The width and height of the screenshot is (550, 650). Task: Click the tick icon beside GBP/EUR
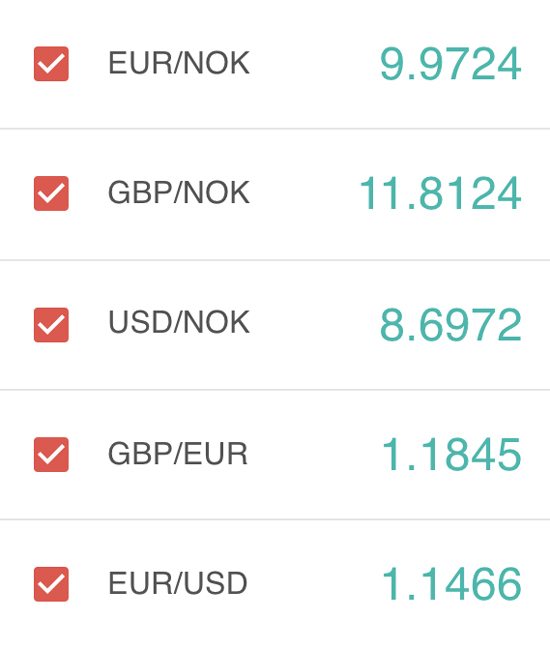[51, 454]
